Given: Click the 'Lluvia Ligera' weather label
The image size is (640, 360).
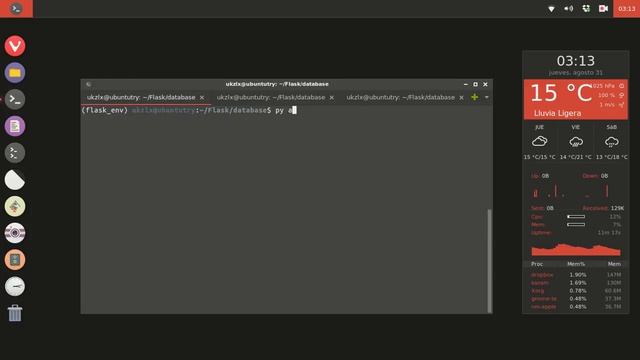Looking at the screenshot, I should point(557,113).
